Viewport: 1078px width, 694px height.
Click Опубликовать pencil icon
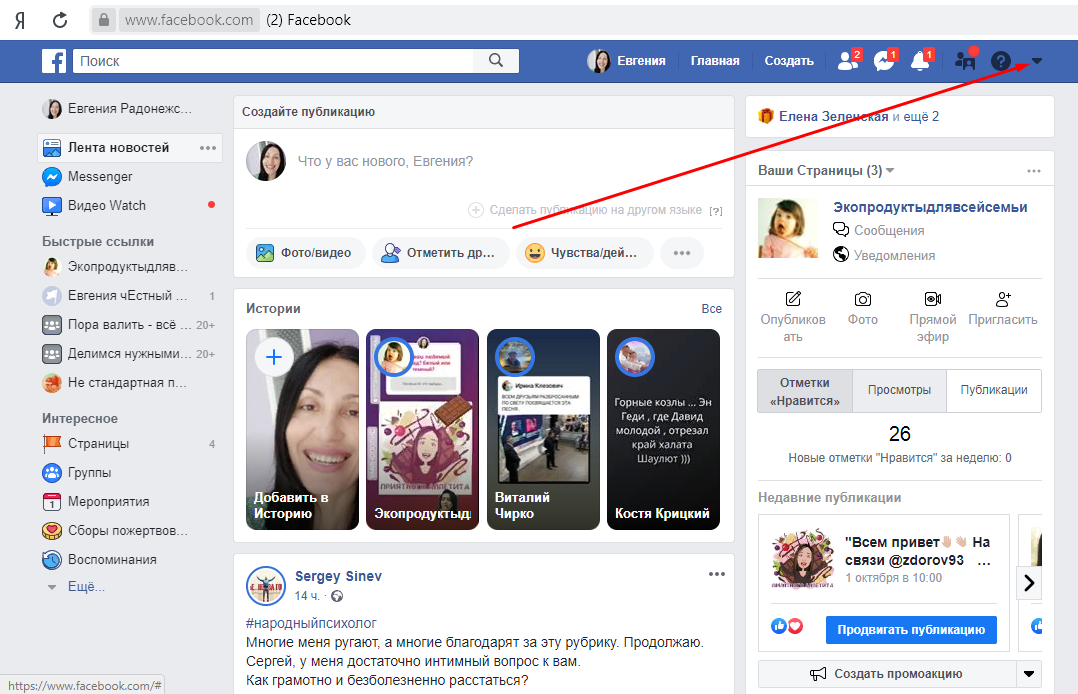click(x=793, y=299)
